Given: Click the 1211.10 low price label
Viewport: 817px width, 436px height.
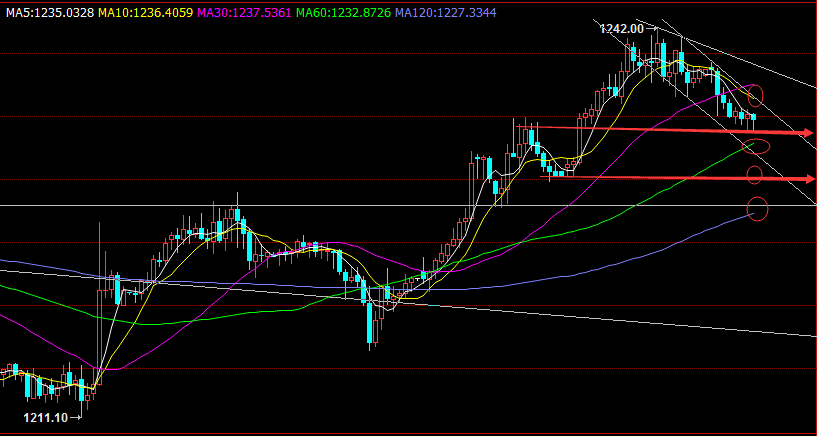Looking at the screenshot, I should coord(45,416).
